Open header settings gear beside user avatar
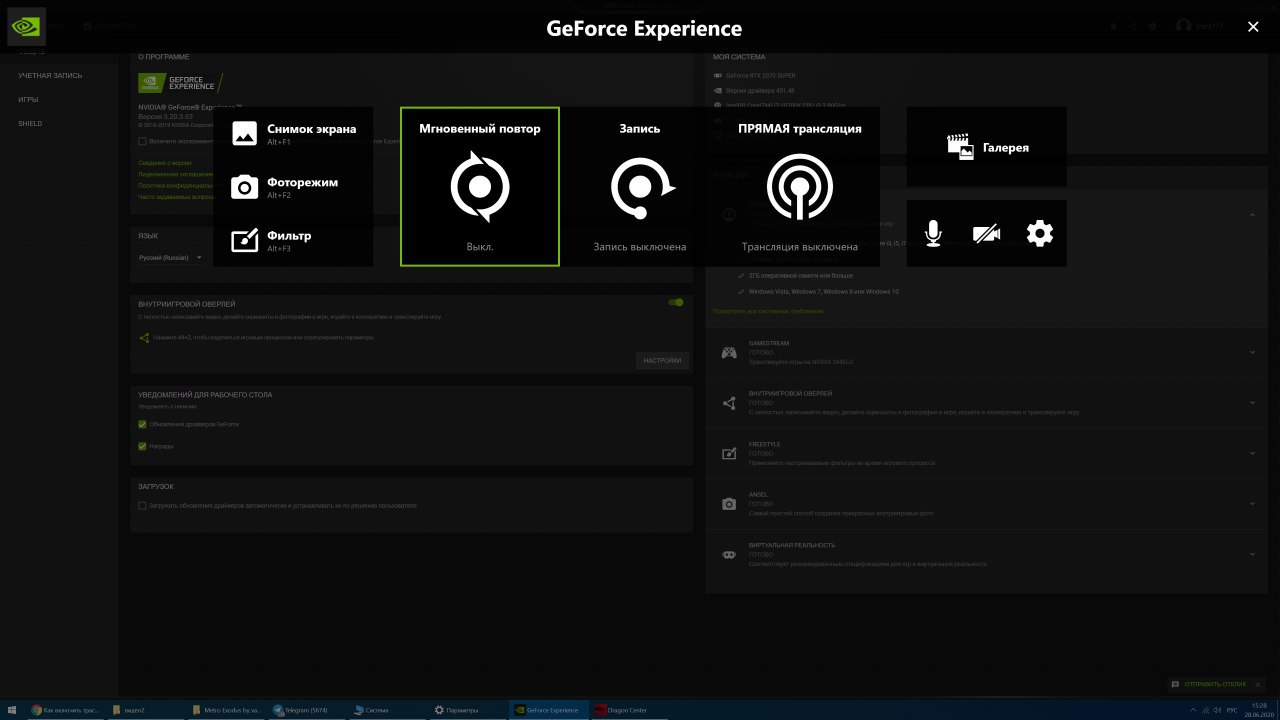Image resolution: width=1280 pixels, height=720 pixels. [1153, 26]
